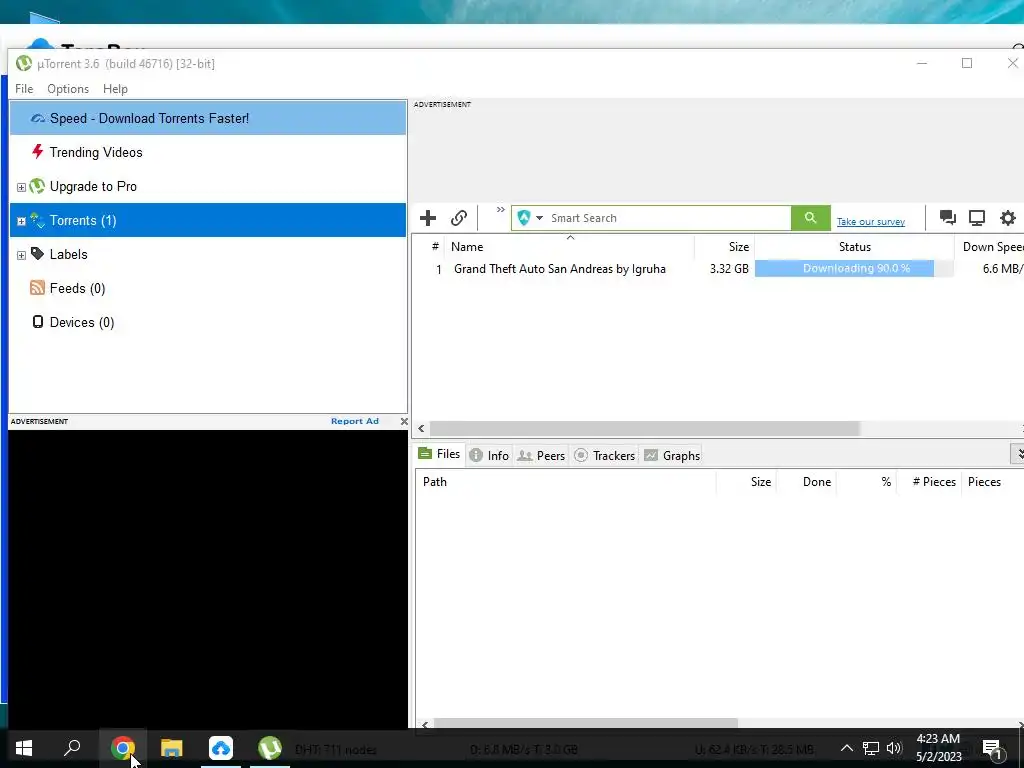Select Grand Theft Auto San Andreas torrent row
The width and height of the screenshot is (1024, 768).
[x=718, y=268]
